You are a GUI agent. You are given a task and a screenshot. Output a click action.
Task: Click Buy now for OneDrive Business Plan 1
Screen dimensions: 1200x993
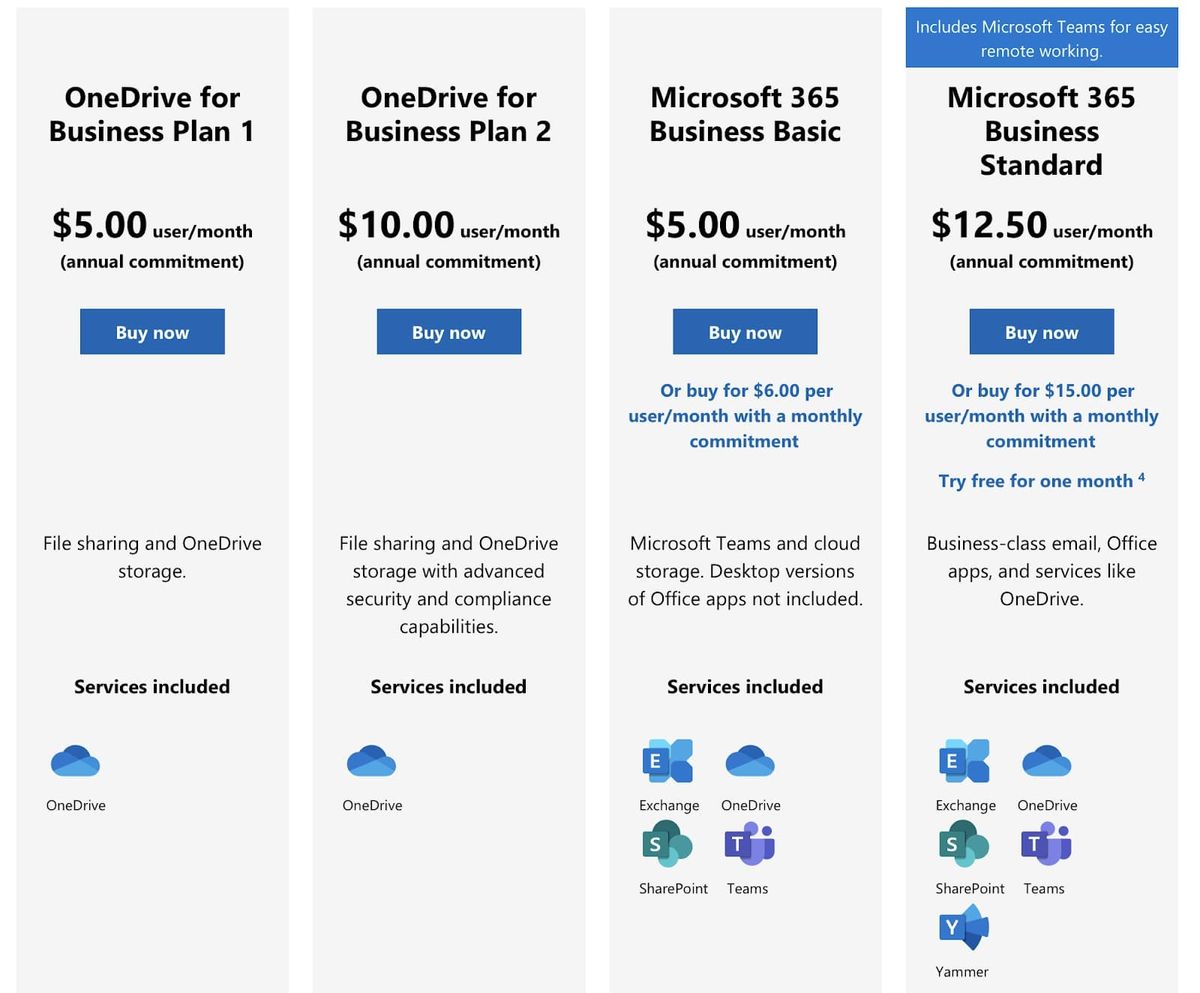(152, 331)
